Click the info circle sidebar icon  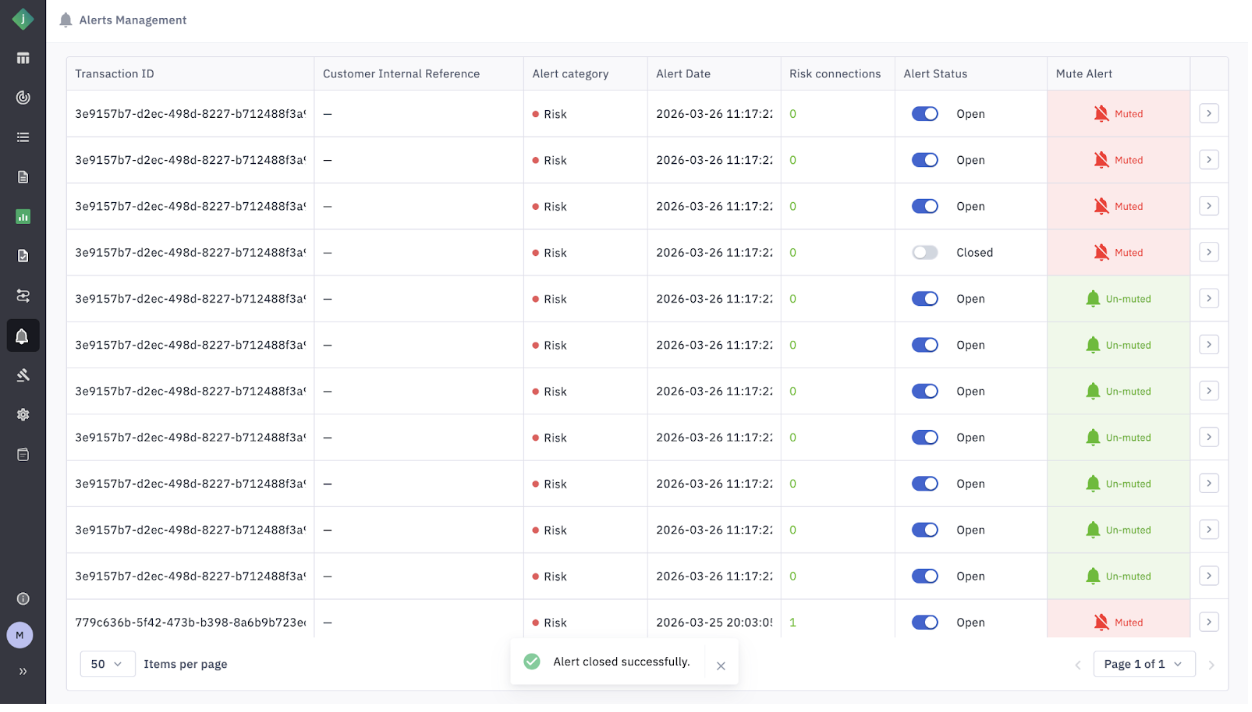pos(22,599)
